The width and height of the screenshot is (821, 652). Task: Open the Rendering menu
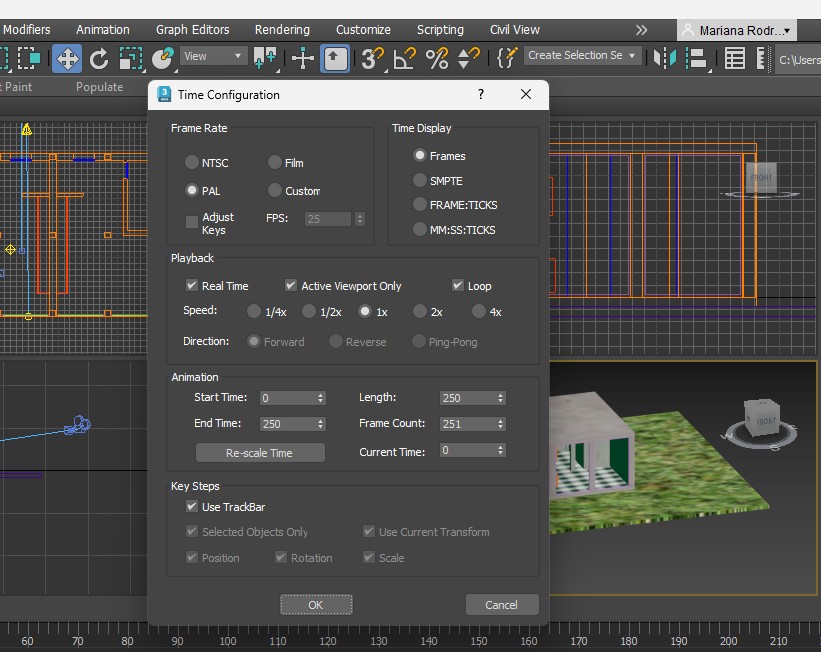pyautogui.click(x=282, y=30)
